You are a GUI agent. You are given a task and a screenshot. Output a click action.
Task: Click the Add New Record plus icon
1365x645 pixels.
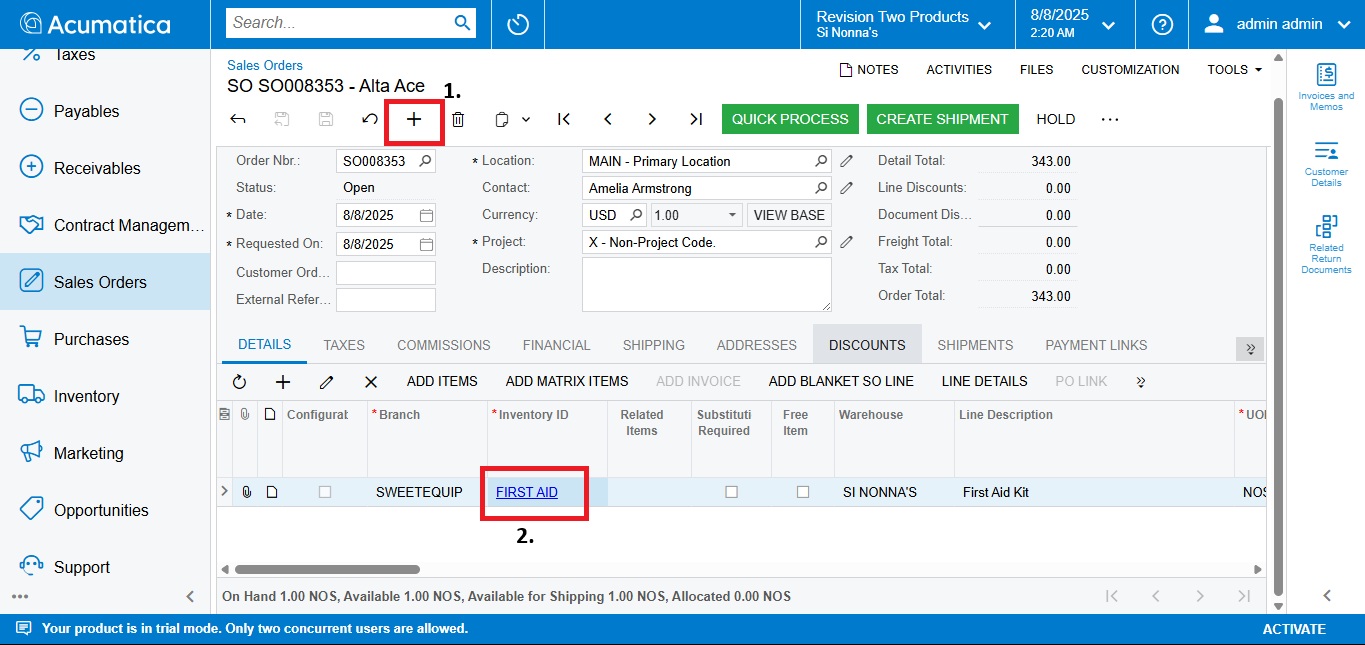coord(414,119)
